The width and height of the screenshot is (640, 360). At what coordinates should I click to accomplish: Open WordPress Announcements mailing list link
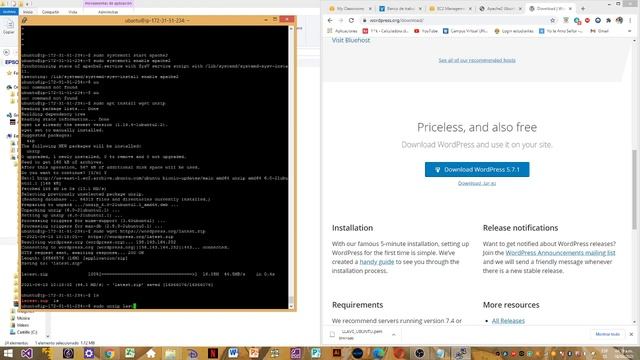[x=560, y=253]
